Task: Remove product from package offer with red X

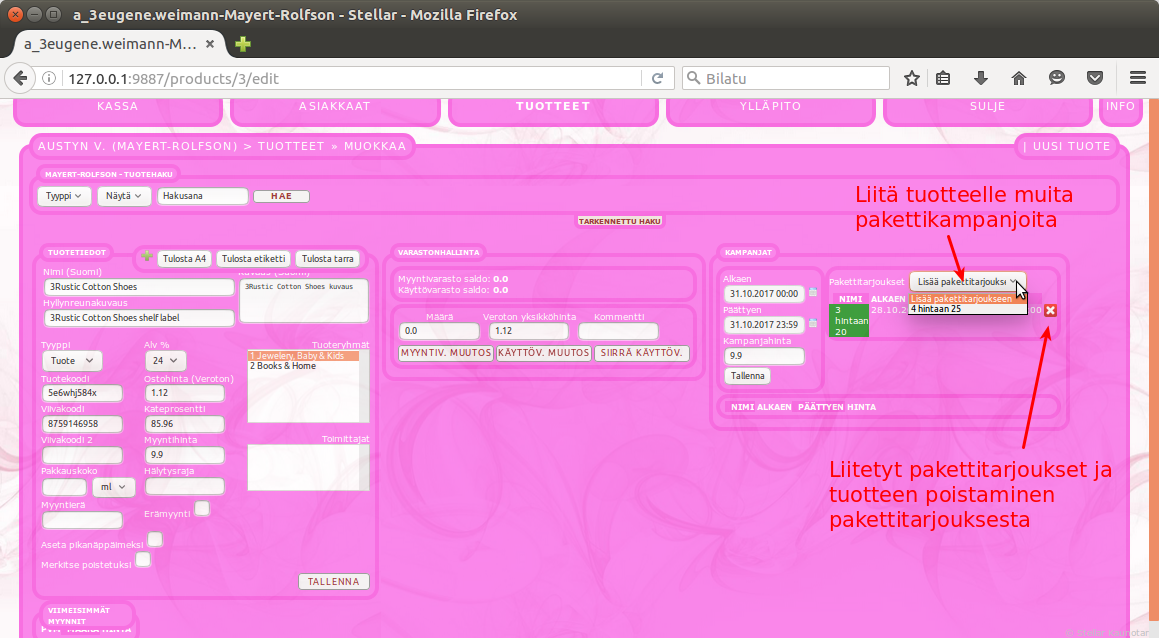Action: [x=1051, y=310]
